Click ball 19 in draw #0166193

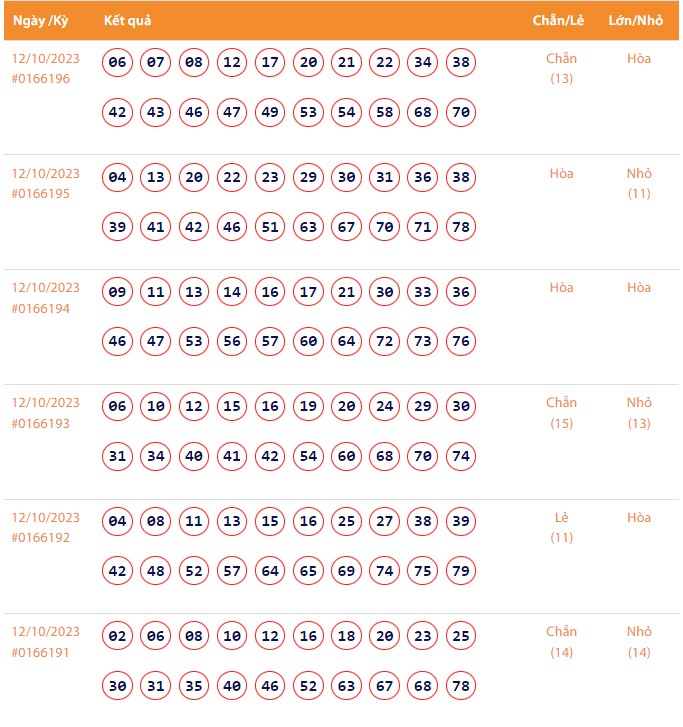(x=308, y=408)
